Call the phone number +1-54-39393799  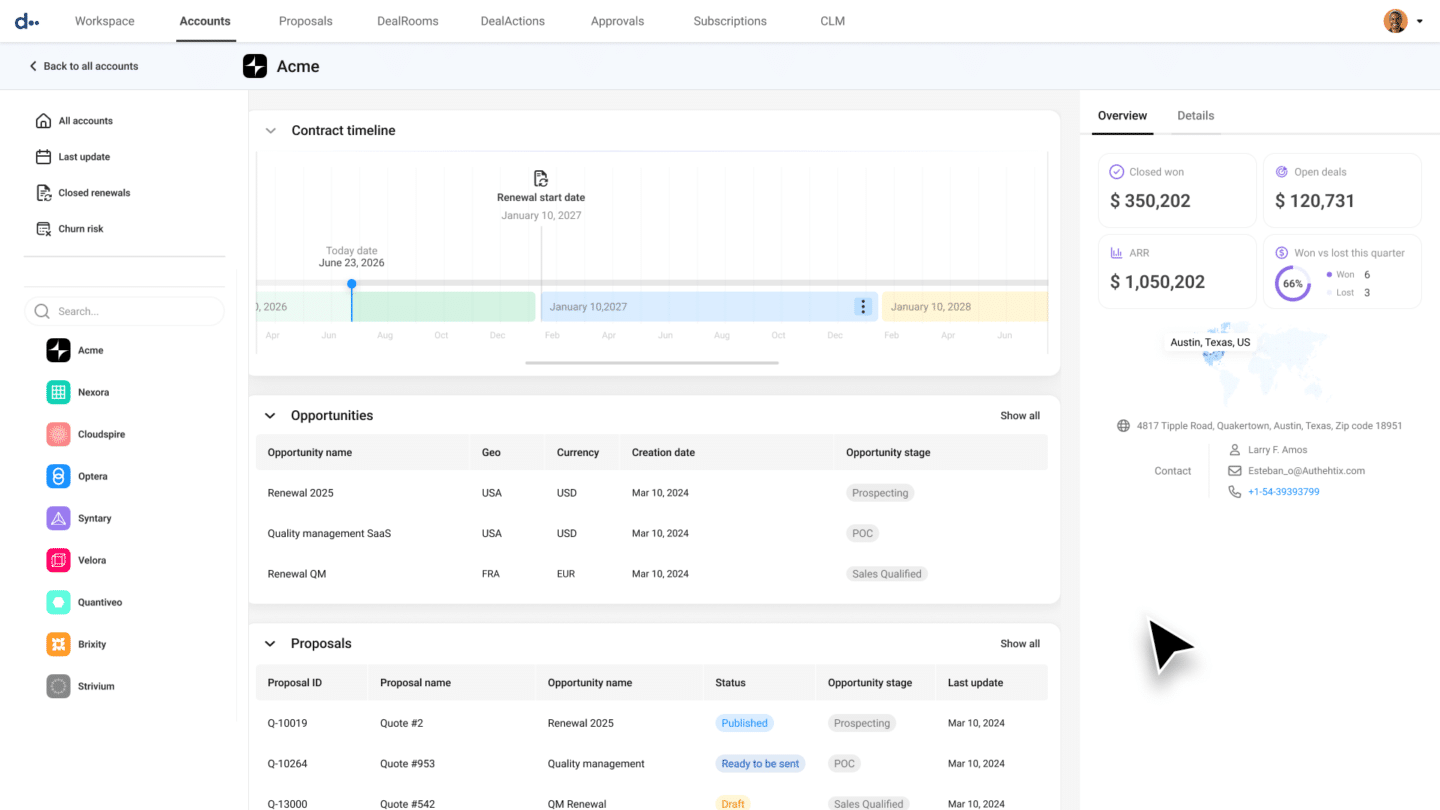click(1285, 491)
